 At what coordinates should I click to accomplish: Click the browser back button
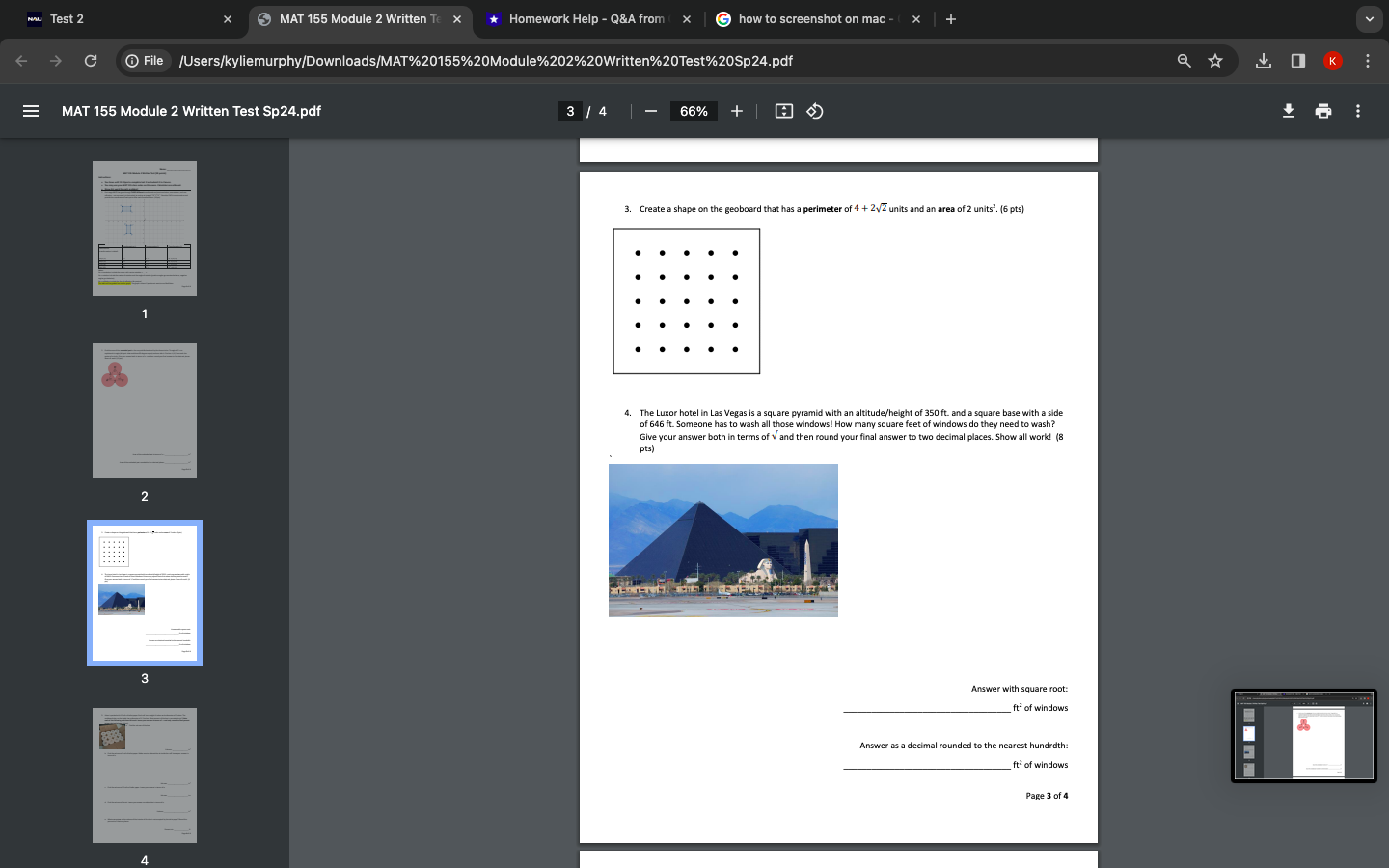[21, 61]
